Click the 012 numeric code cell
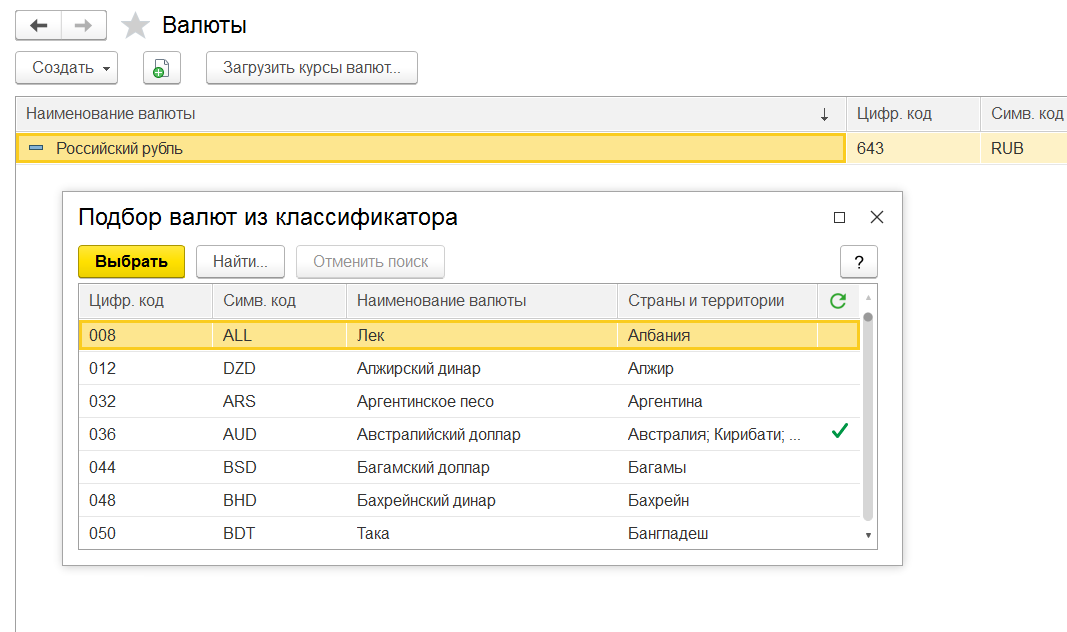Viewport: 1067px width, 632px height. coord(146,369)
